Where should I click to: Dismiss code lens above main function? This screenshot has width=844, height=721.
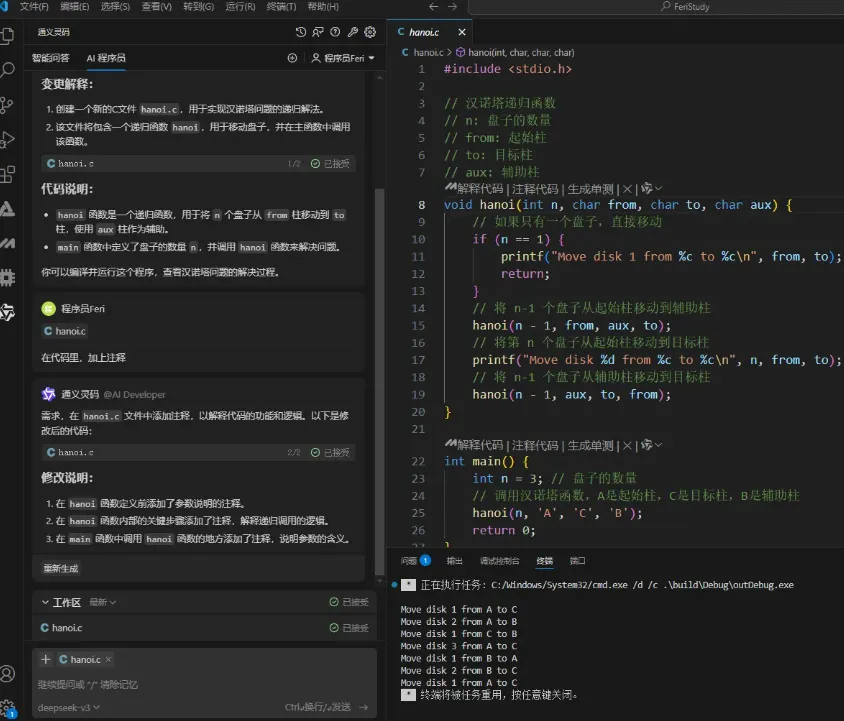627,445
